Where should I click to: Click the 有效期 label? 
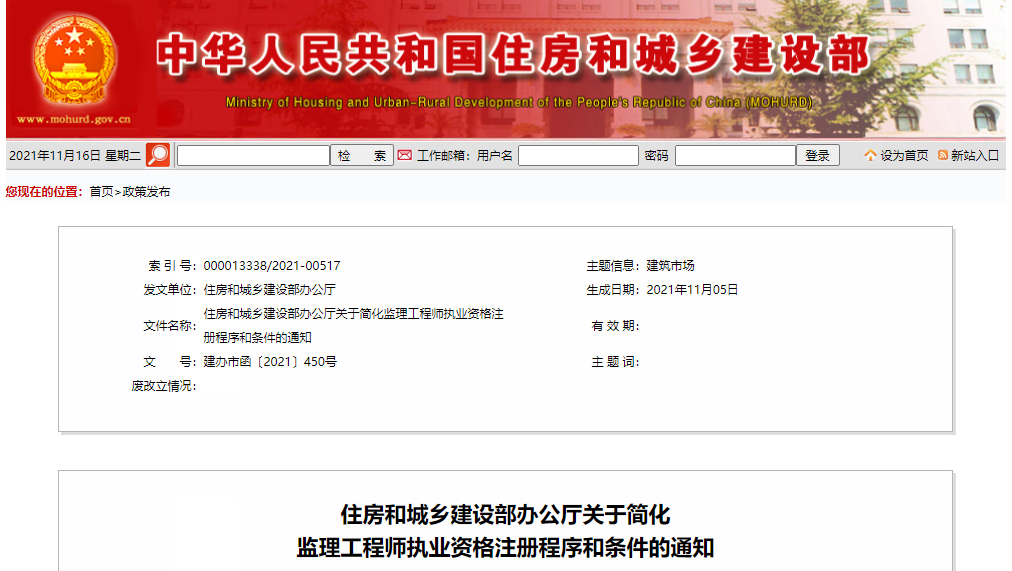click(x=615, y=326)
